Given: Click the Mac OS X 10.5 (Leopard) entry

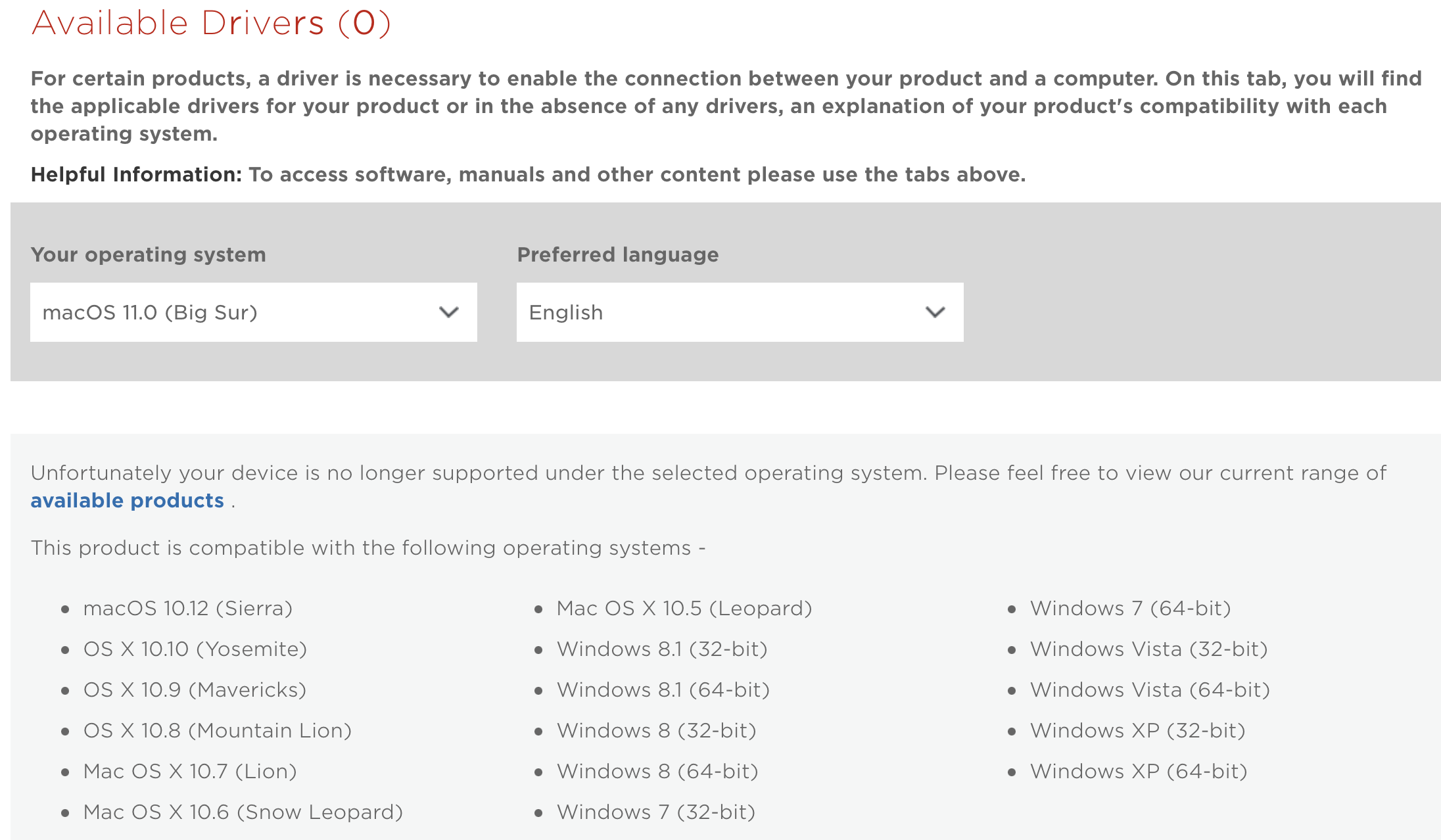Looking at the screenshot, I should 684,608.
